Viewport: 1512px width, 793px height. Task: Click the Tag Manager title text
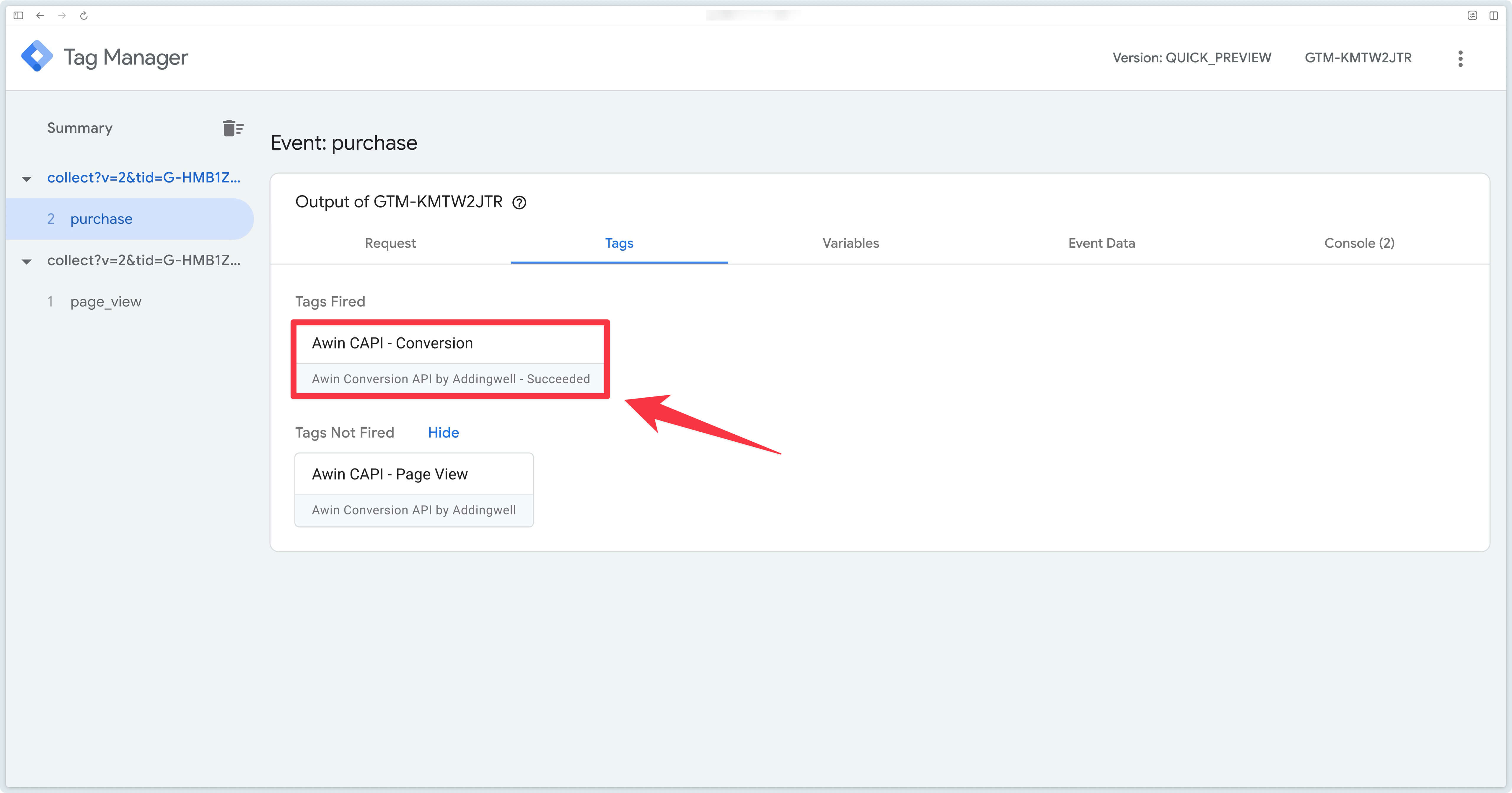point(126,58)
